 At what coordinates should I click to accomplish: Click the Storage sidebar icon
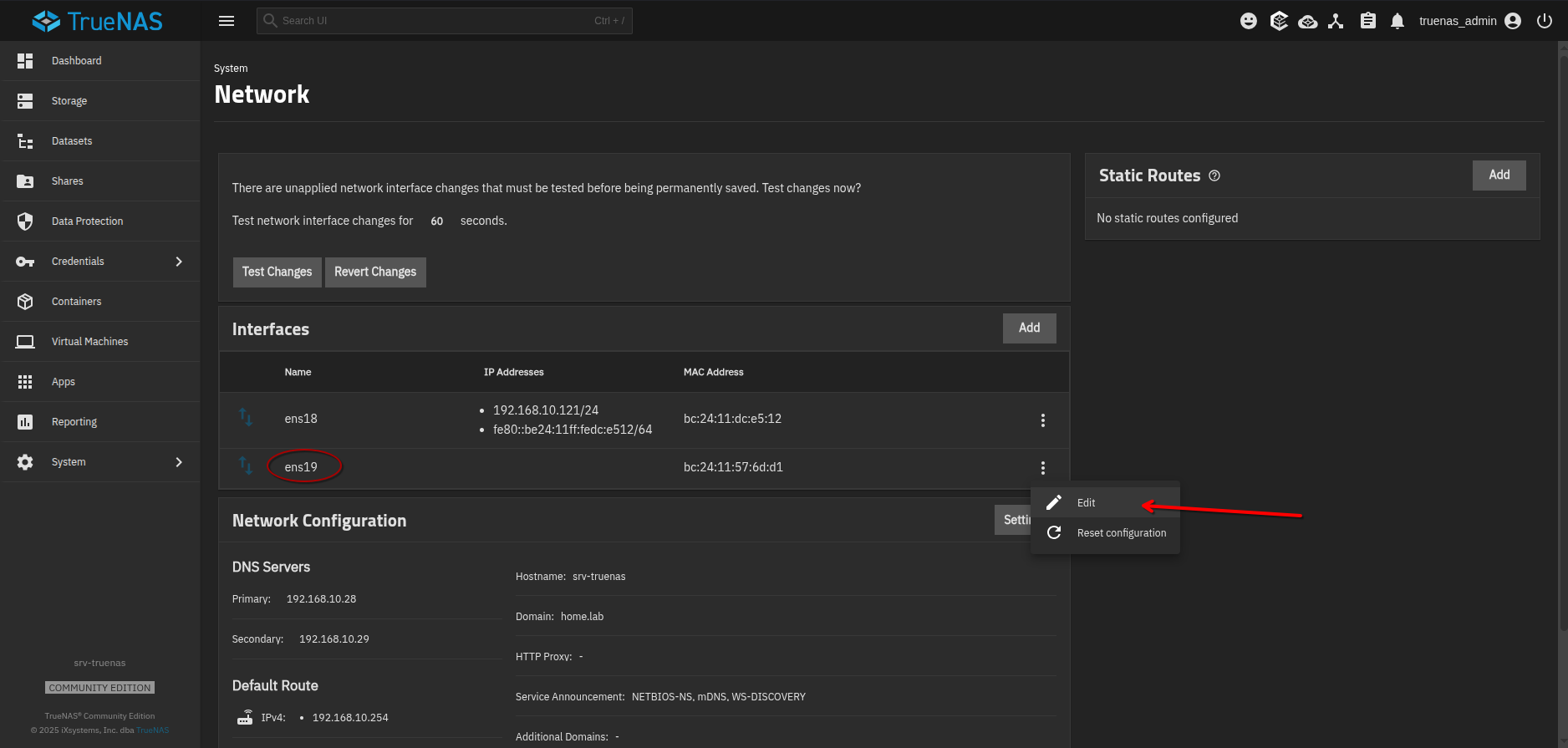pos(25,101)
